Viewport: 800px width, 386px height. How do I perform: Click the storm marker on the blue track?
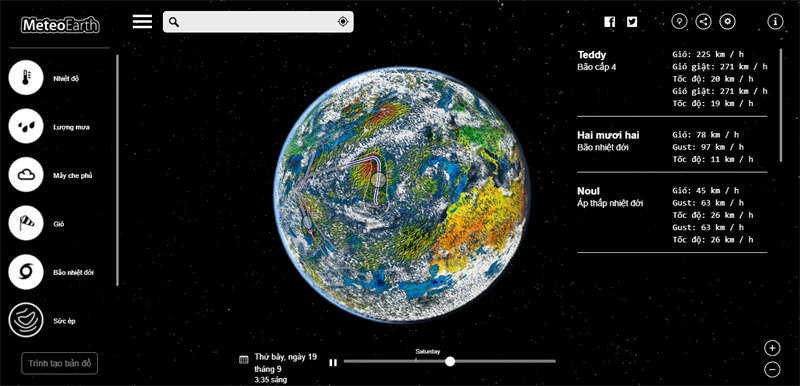pyautogui.click(x=378, y=179)
